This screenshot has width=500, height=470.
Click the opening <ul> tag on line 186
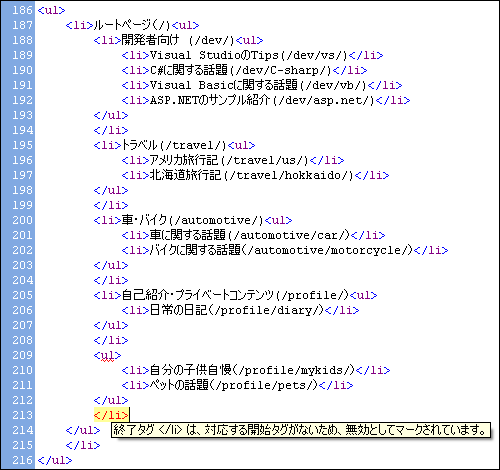coord(51,10)
